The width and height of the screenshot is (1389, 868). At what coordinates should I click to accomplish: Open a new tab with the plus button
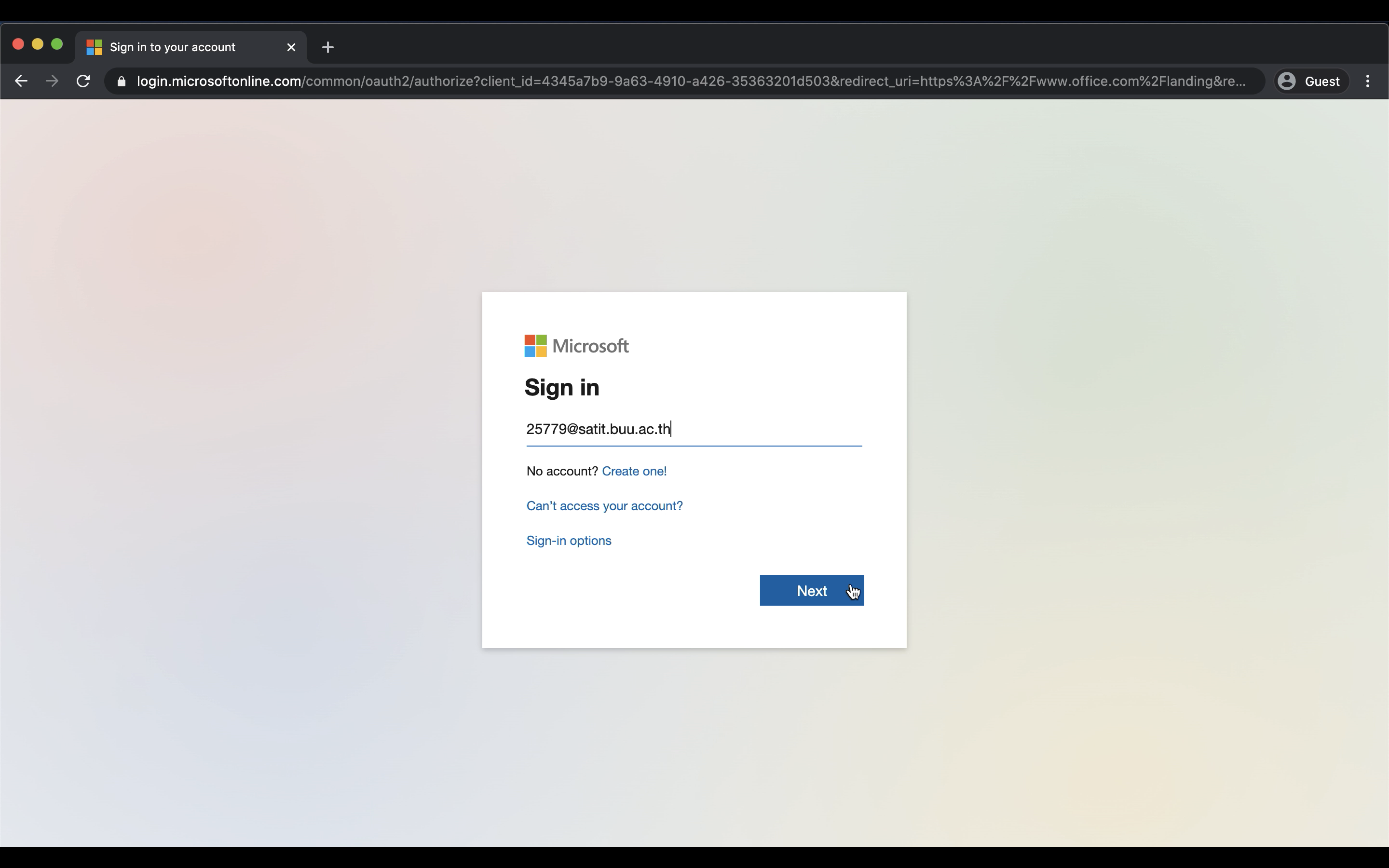tap(328, 47)
